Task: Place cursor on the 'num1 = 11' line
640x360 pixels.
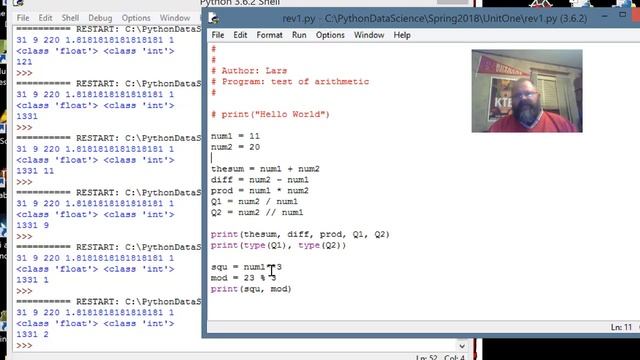Action: 236,136
